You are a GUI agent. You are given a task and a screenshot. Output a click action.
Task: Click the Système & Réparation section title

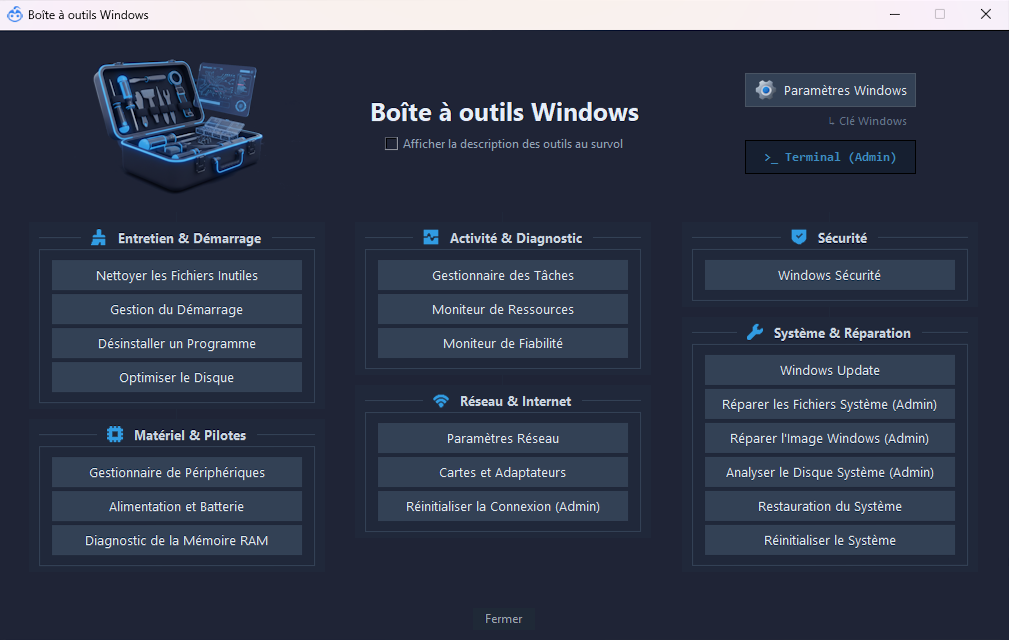coord(842,333)
